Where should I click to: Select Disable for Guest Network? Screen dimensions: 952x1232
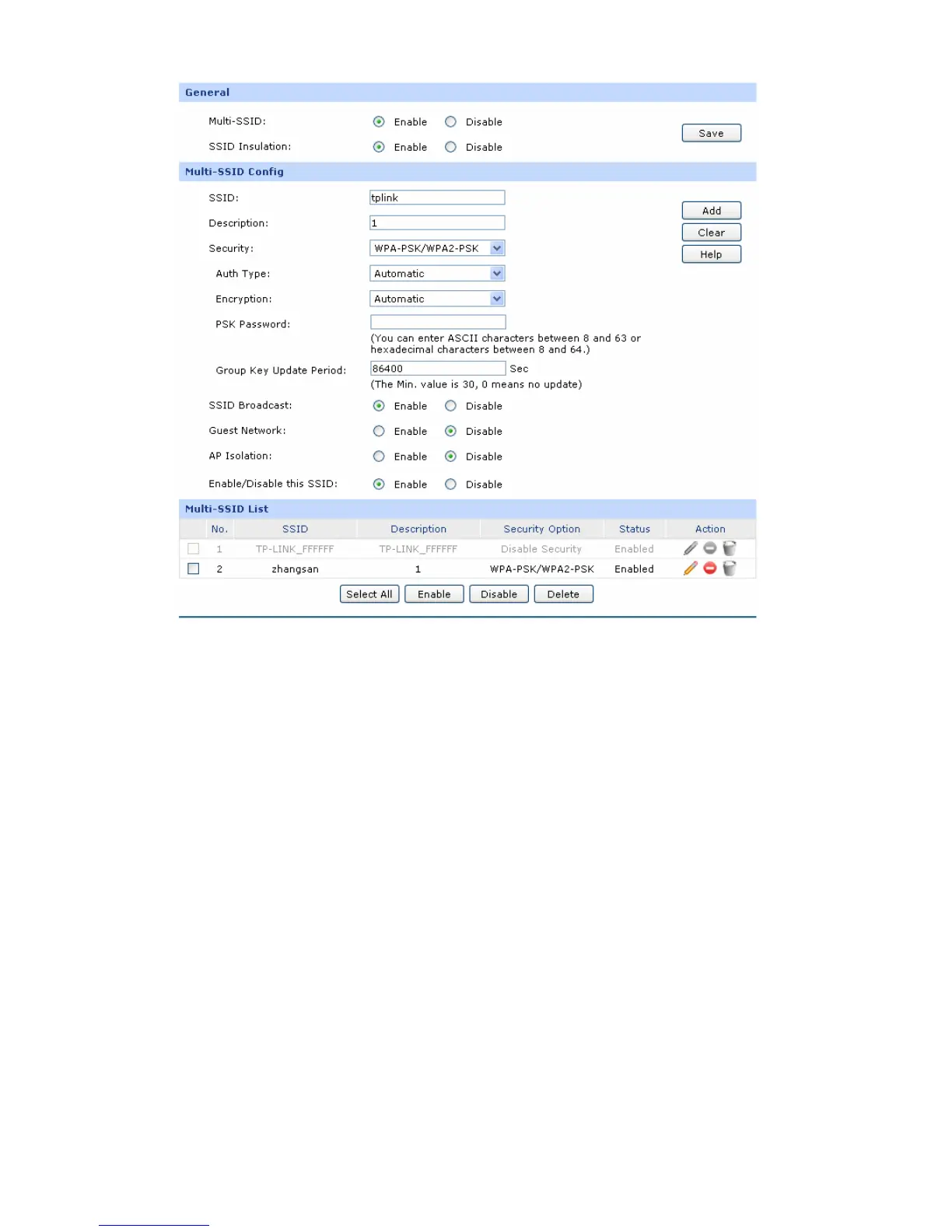point(450,431)
